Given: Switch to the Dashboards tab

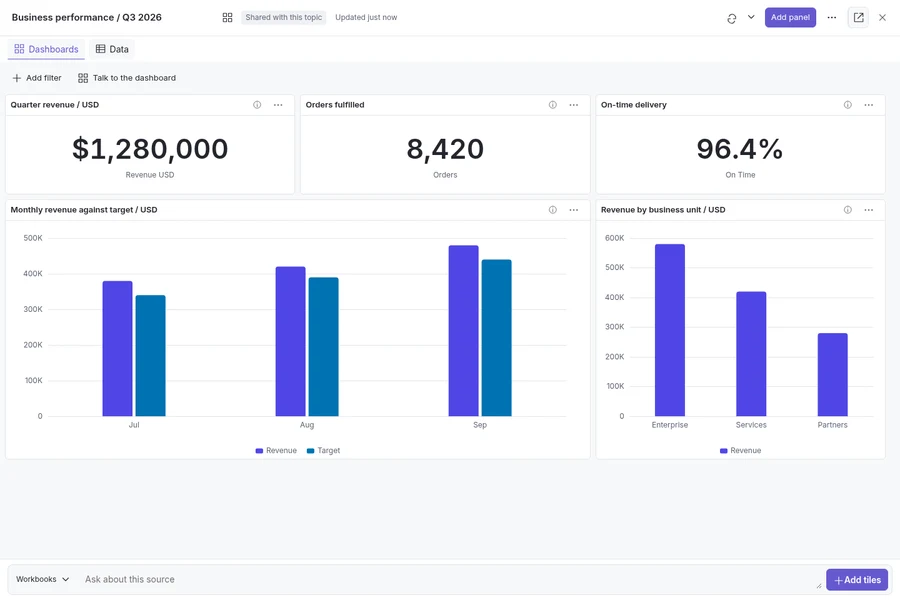Looking at the screenshot, I should pyautogui.click(x=46, y=49).
